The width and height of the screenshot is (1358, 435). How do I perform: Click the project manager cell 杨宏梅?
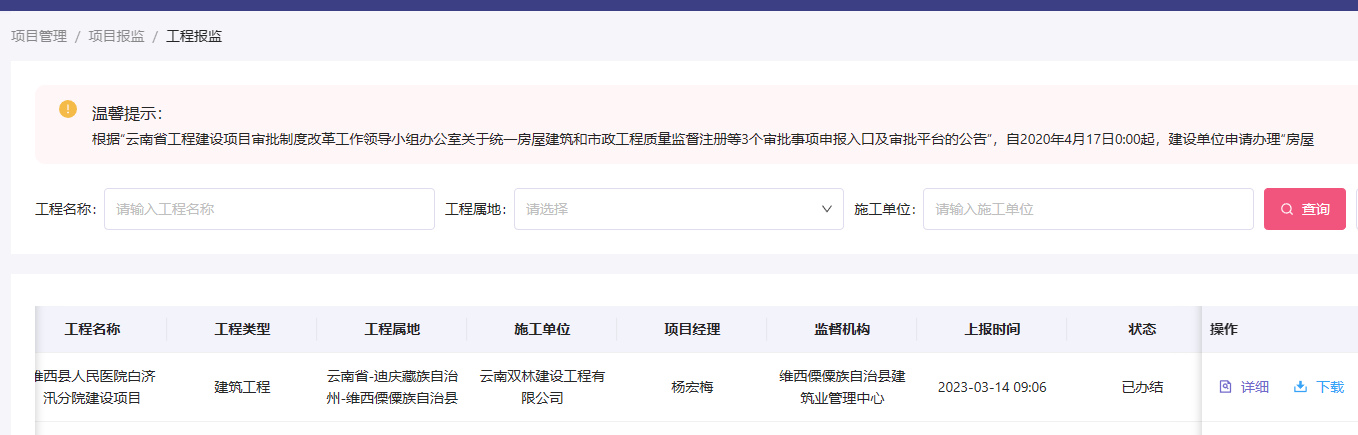692,387
